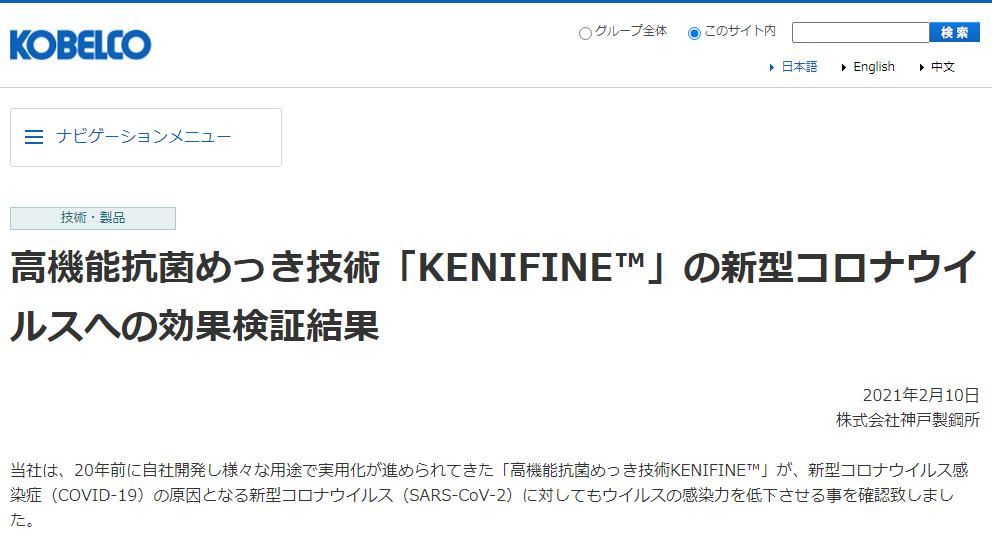Open the hamburger navigation menu icon

(34, 137)
